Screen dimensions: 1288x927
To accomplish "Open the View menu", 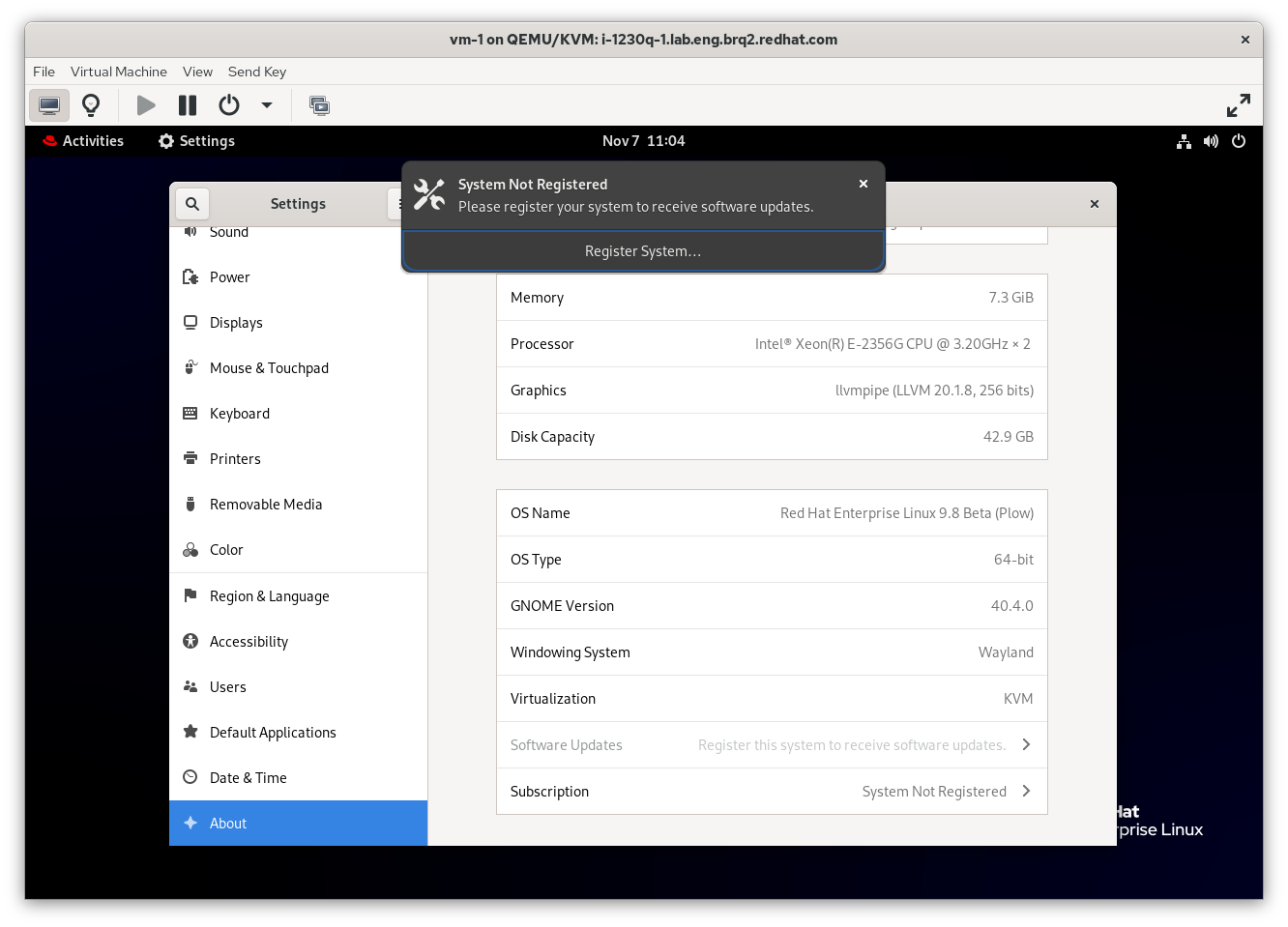I will pos(197,72).
